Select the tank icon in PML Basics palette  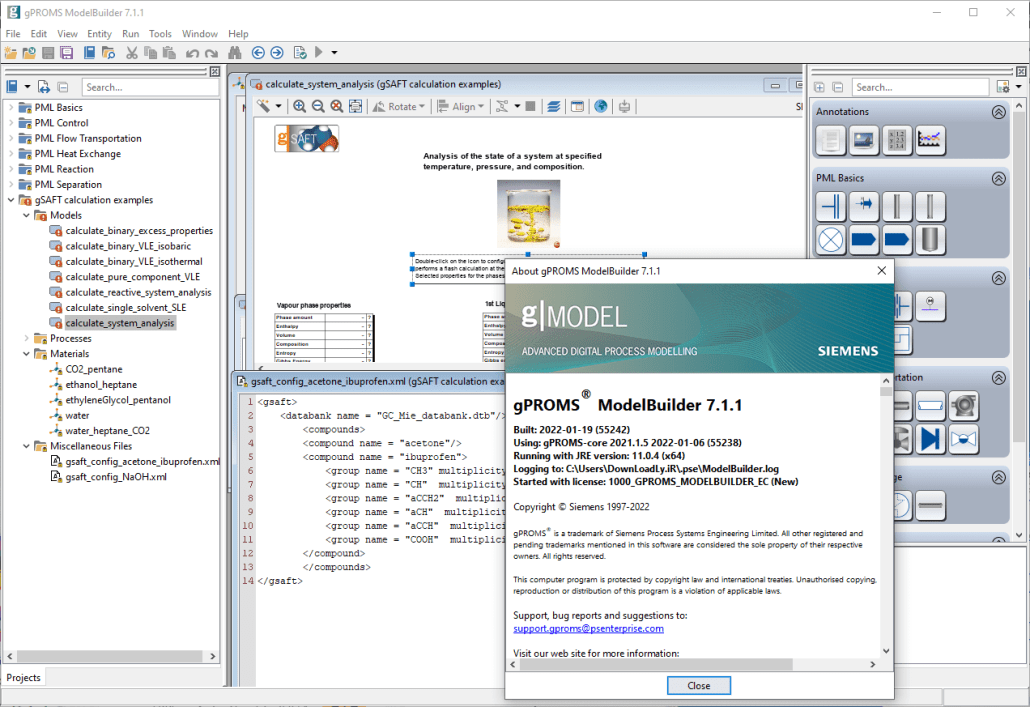pyautogui.click(x=931, y=239)
